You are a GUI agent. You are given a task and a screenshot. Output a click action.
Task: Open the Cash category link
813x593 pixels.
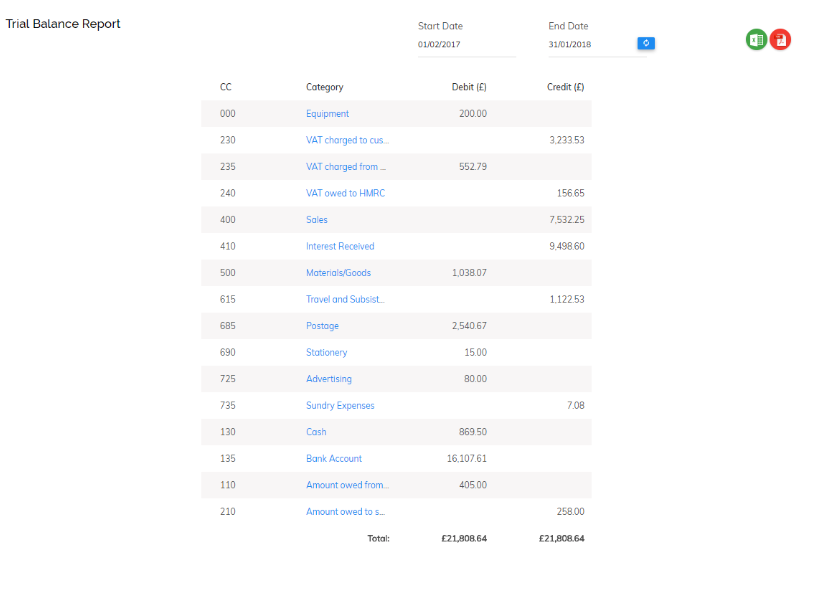tap(316, 432)
